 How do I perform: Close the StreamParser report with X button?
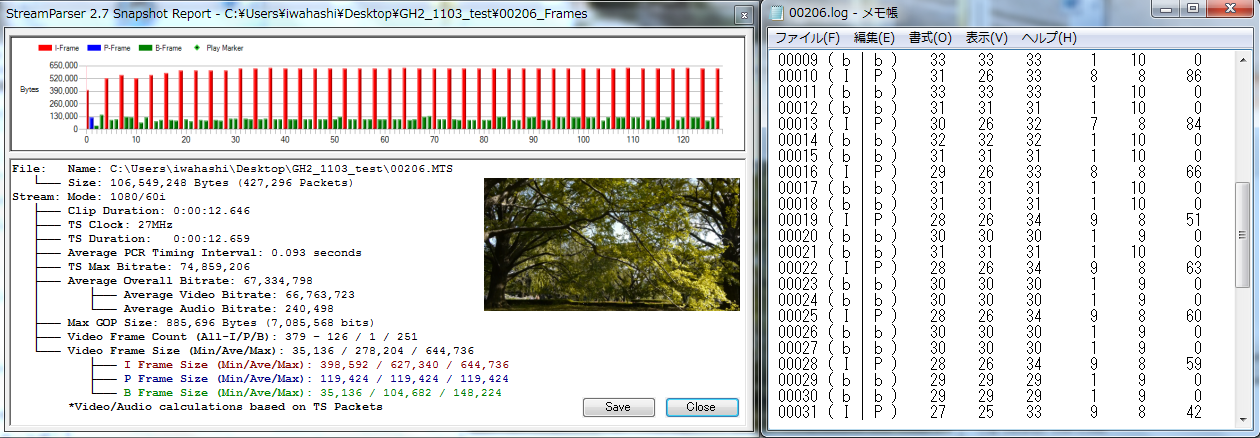tap(742, 14)
